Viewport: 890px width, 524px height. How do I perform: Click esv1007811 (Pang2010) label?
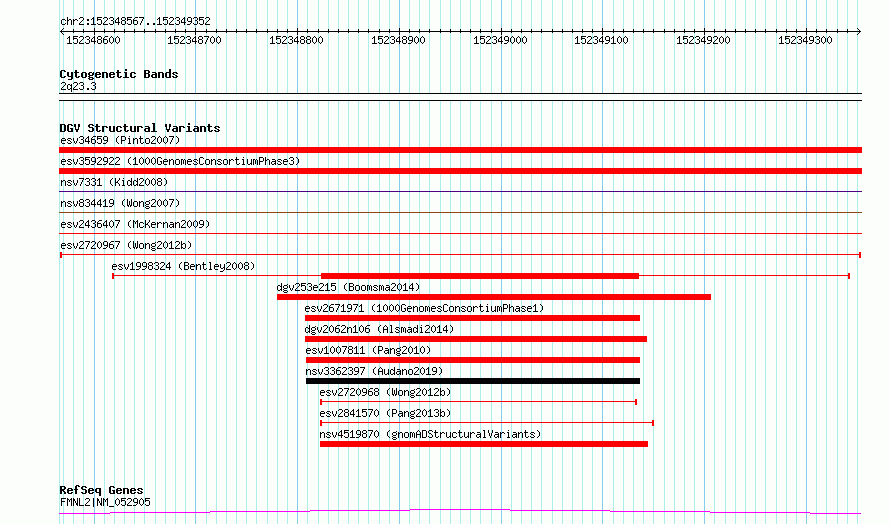coord(368,350)
